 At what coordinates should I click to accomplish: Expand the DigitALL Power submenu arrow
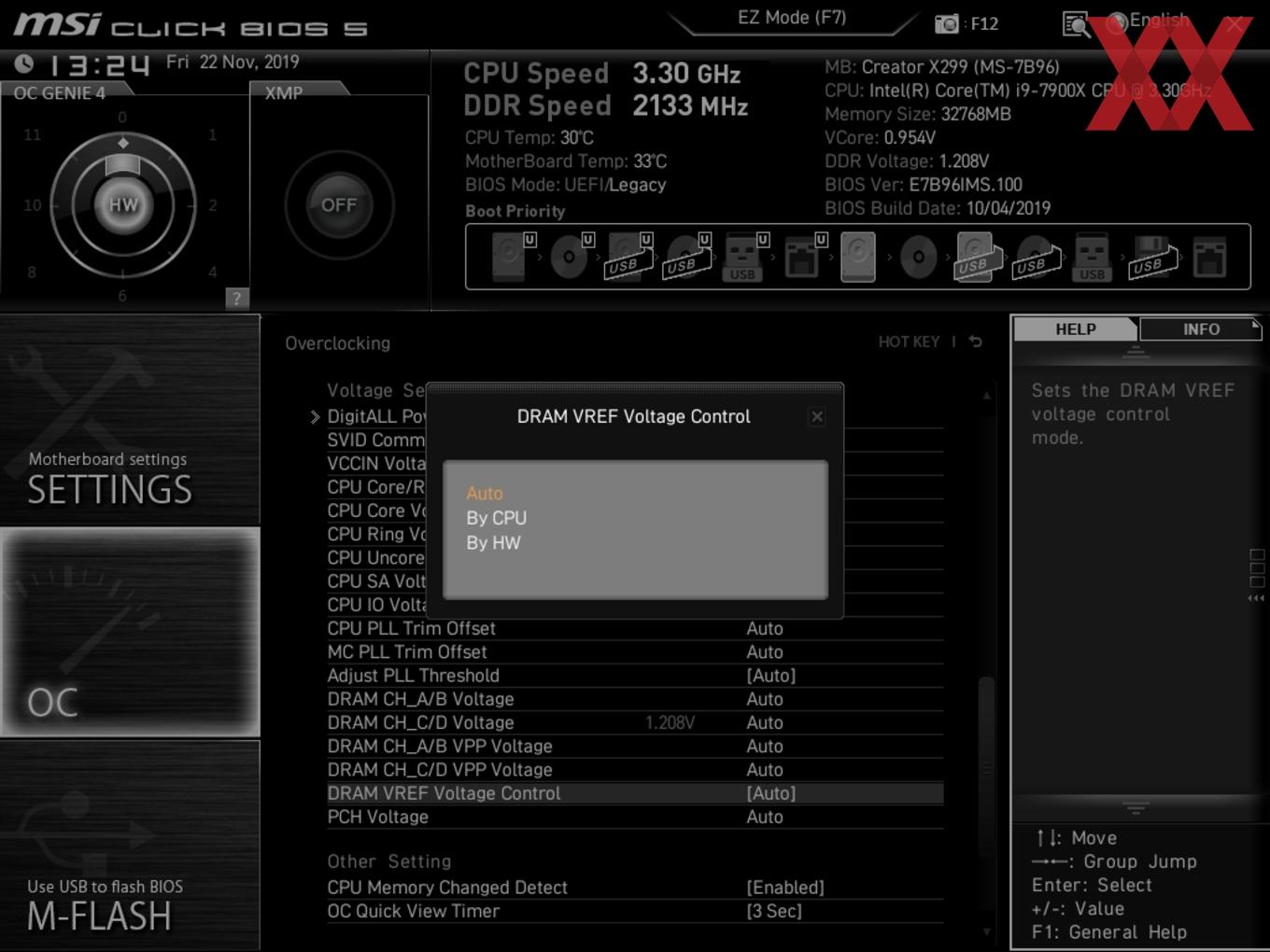315,416
